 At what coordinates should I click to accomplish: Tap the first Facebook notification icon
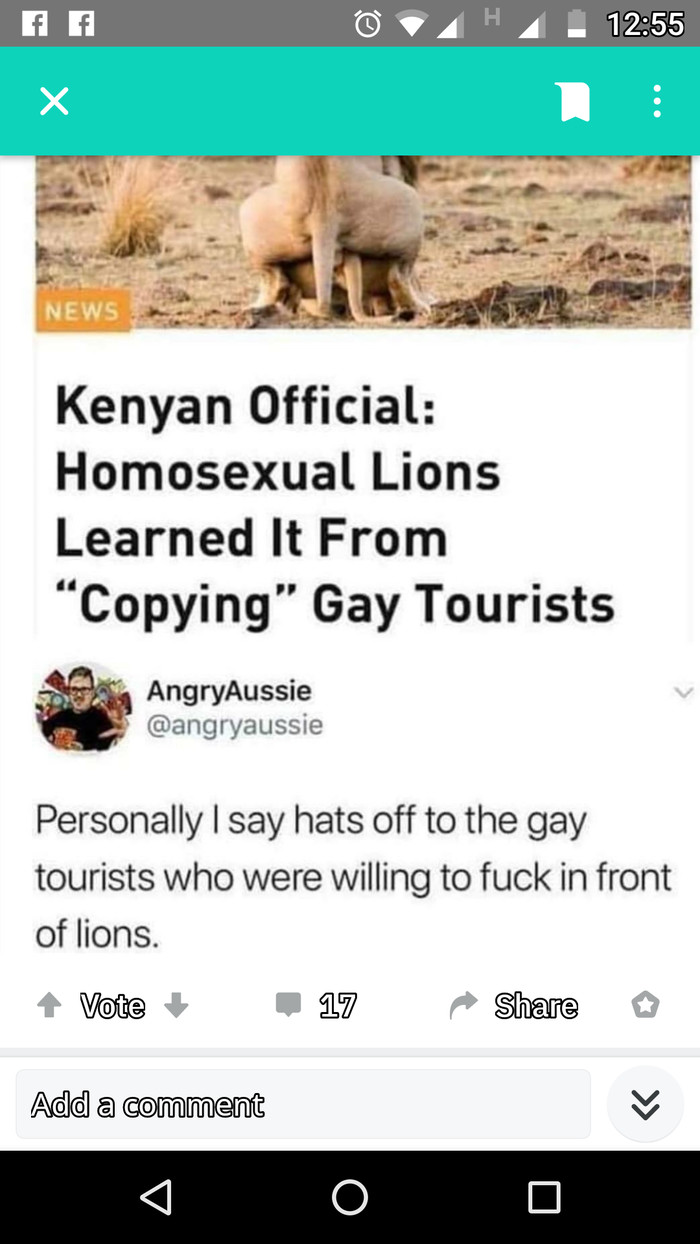click(x=36, y=23)
